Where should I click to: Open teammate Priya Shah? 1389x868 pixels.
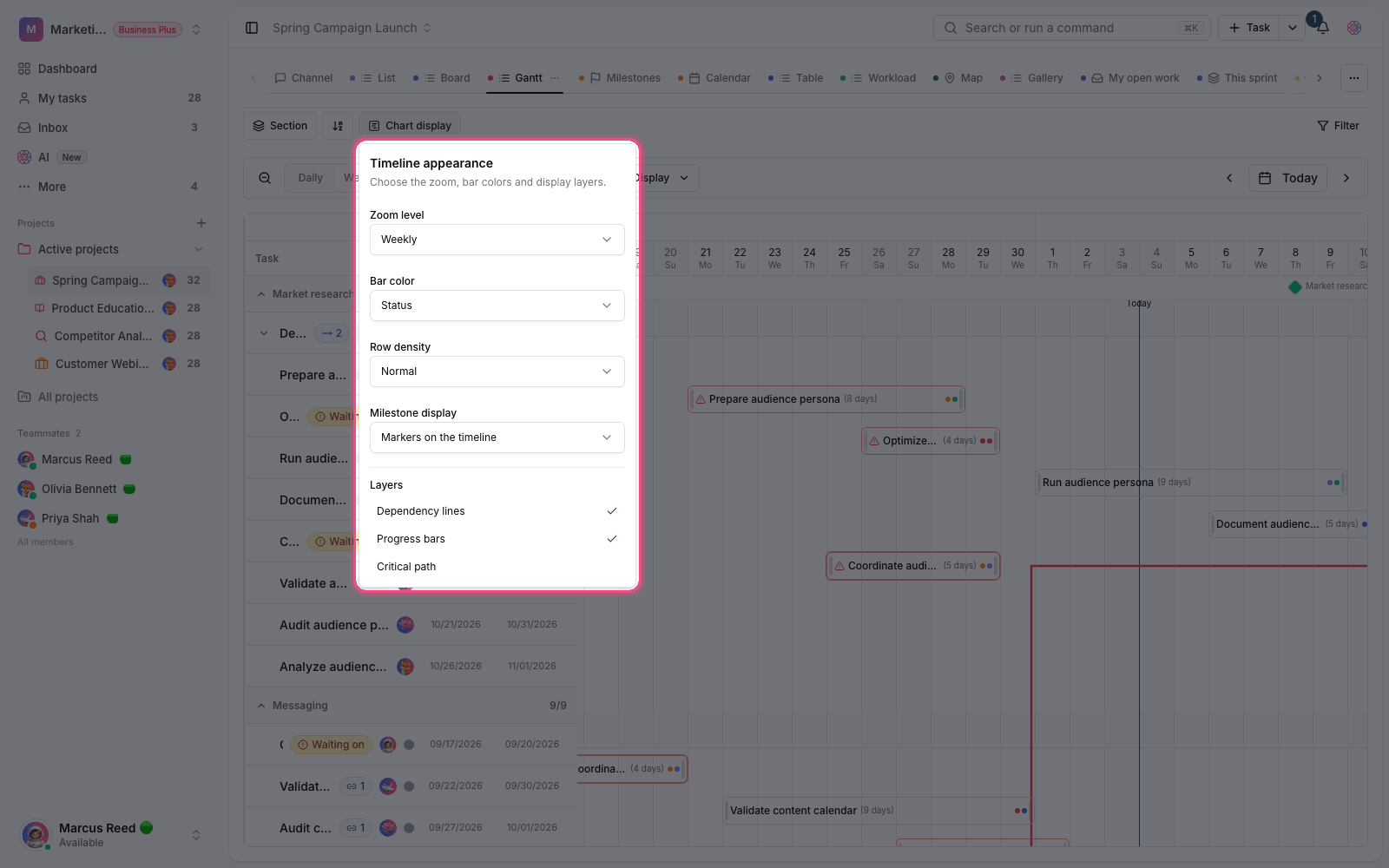(69, 518)
